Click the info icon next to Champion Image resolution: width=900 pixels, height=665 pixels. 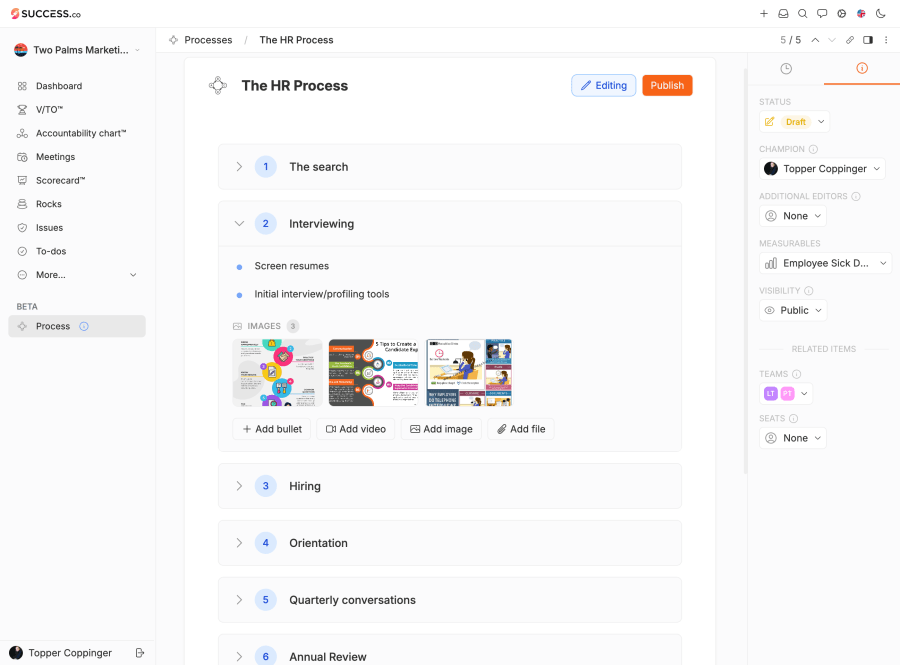(x=813, y=149)
